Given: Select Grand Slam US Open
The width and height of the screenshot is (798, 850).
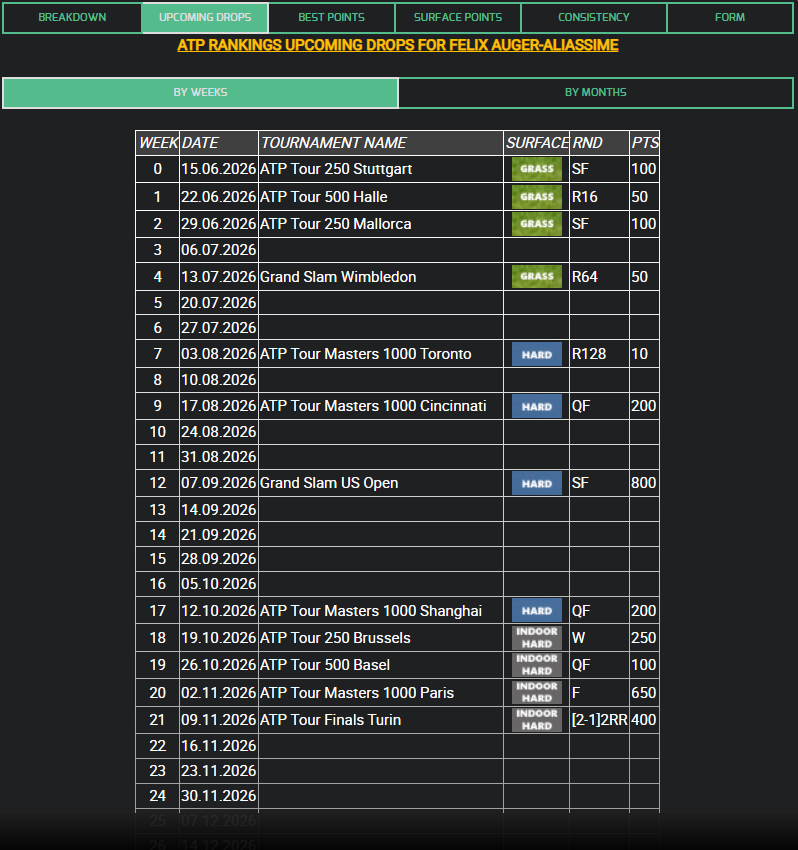Looking at the screenshot, I should pyautogui.click(x=329, y=483).
